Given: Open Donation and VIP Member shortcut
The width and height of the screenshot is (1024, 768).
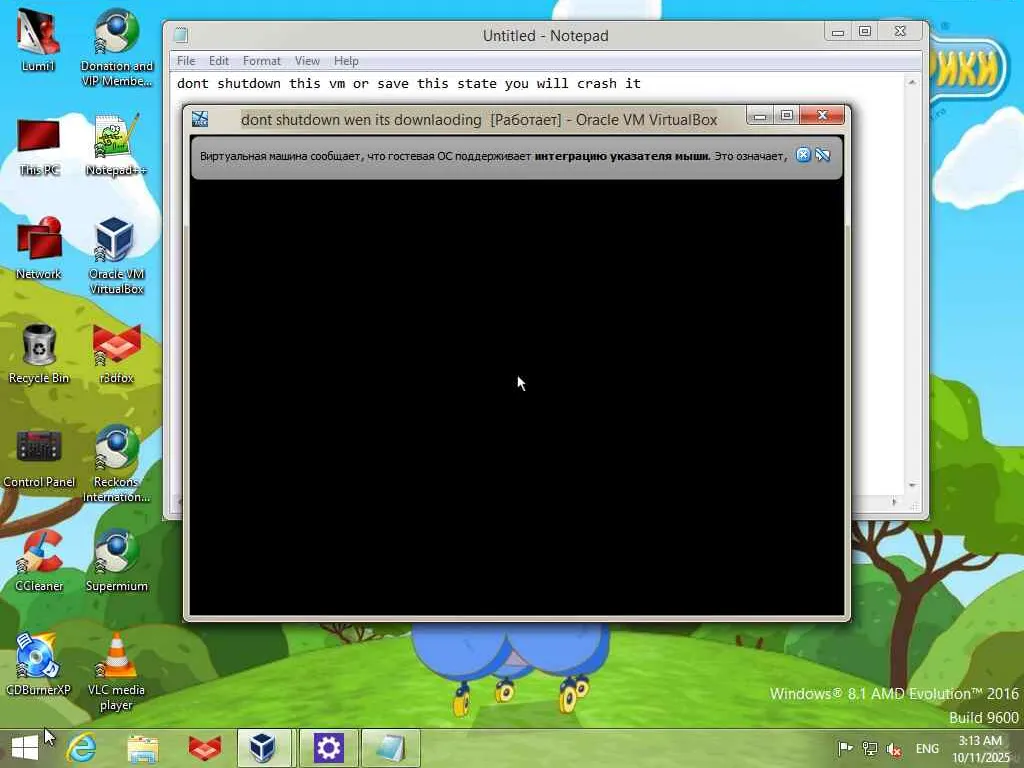Looking at the screenshot, I should [x=116, y=47].
